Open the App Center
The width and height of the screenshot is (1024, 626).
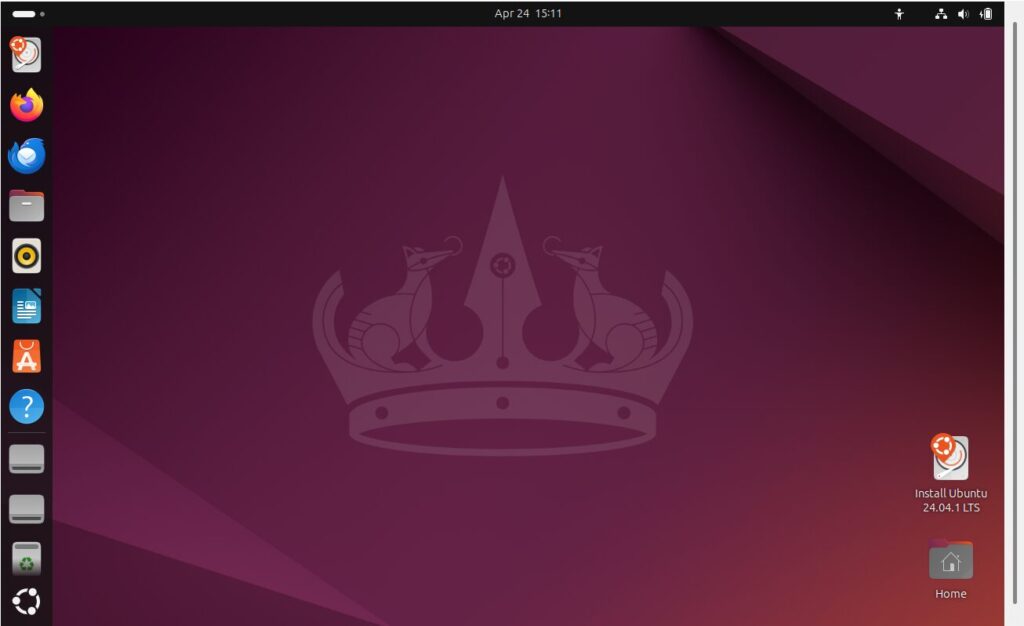coord(26,356)
